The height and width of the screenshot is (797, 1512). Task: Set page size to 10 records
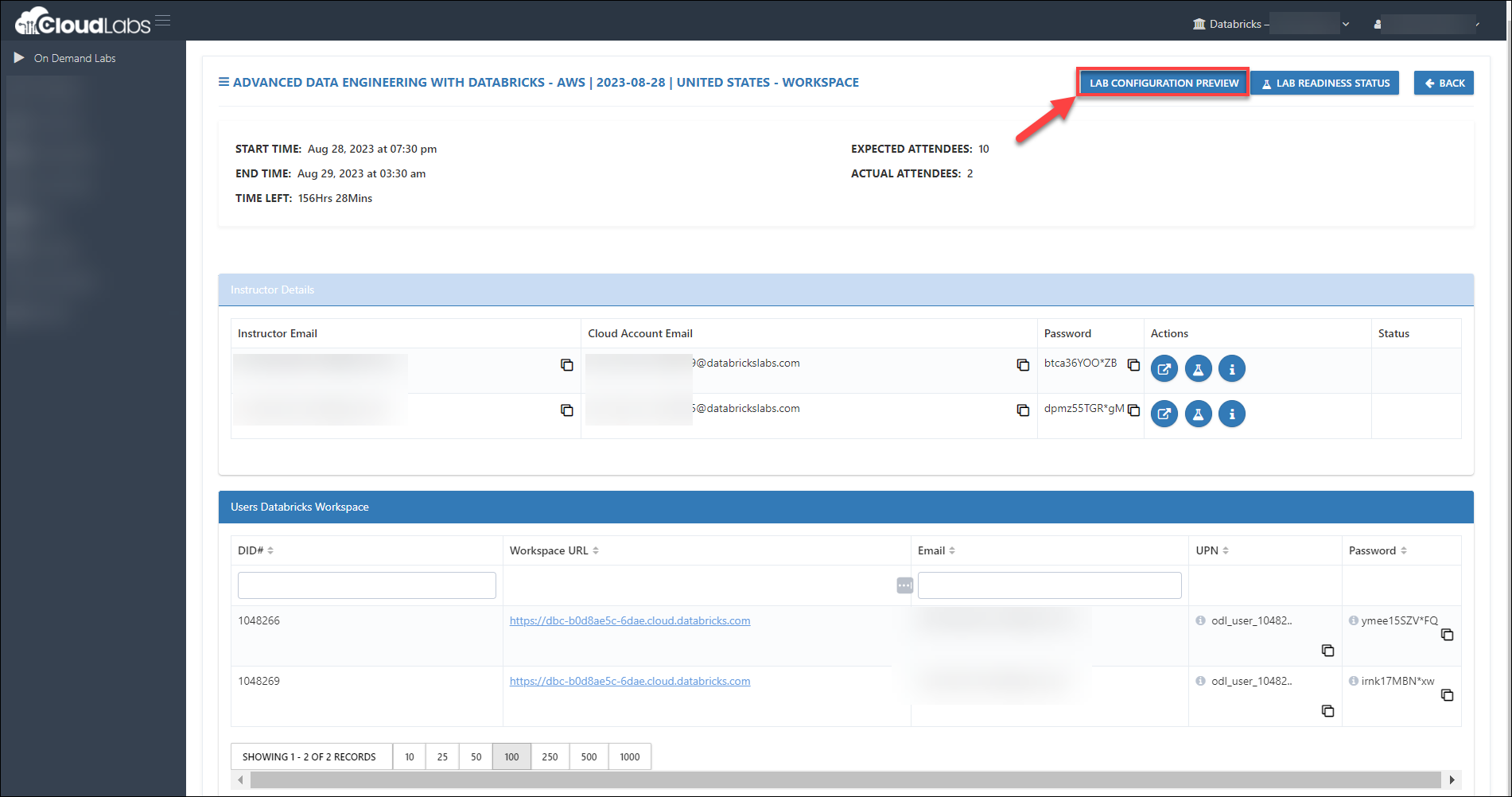coord(410,756)
